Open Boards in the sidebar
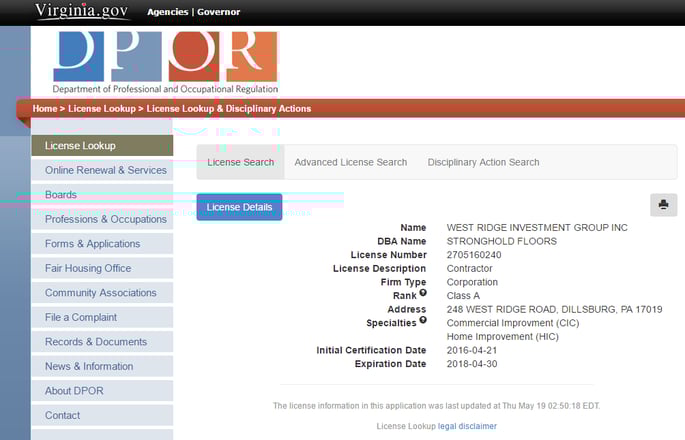685x440 pixels. [x=102, y=194]
